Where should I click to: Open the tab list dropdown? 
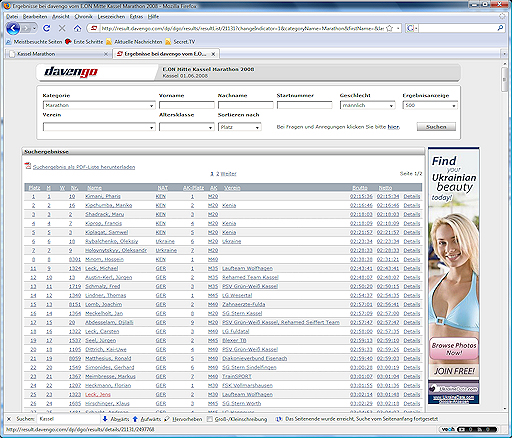(x=504, y=54)
